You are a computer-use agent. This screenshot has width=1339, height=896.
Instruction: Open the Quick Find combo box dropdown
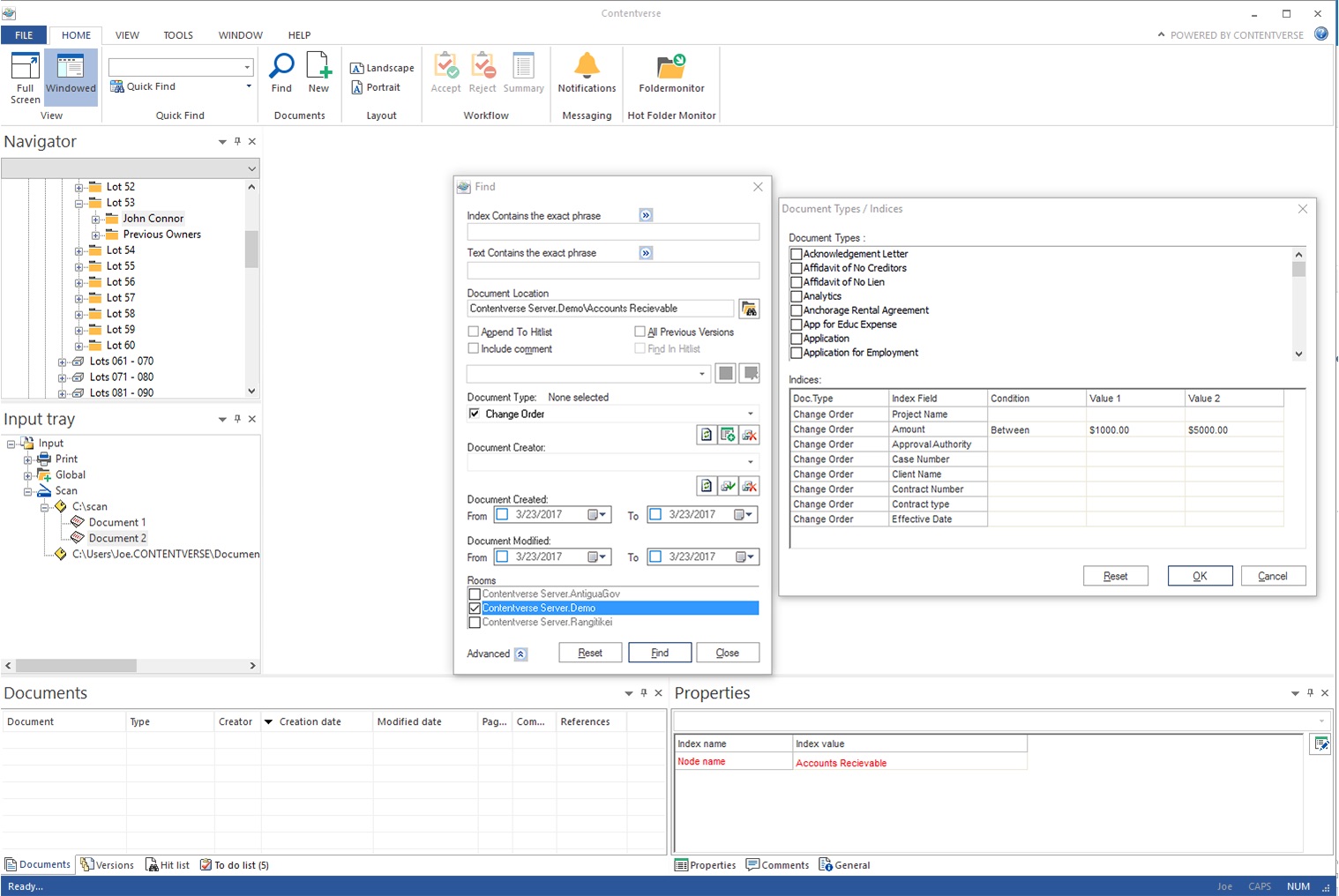coord(247,67)
